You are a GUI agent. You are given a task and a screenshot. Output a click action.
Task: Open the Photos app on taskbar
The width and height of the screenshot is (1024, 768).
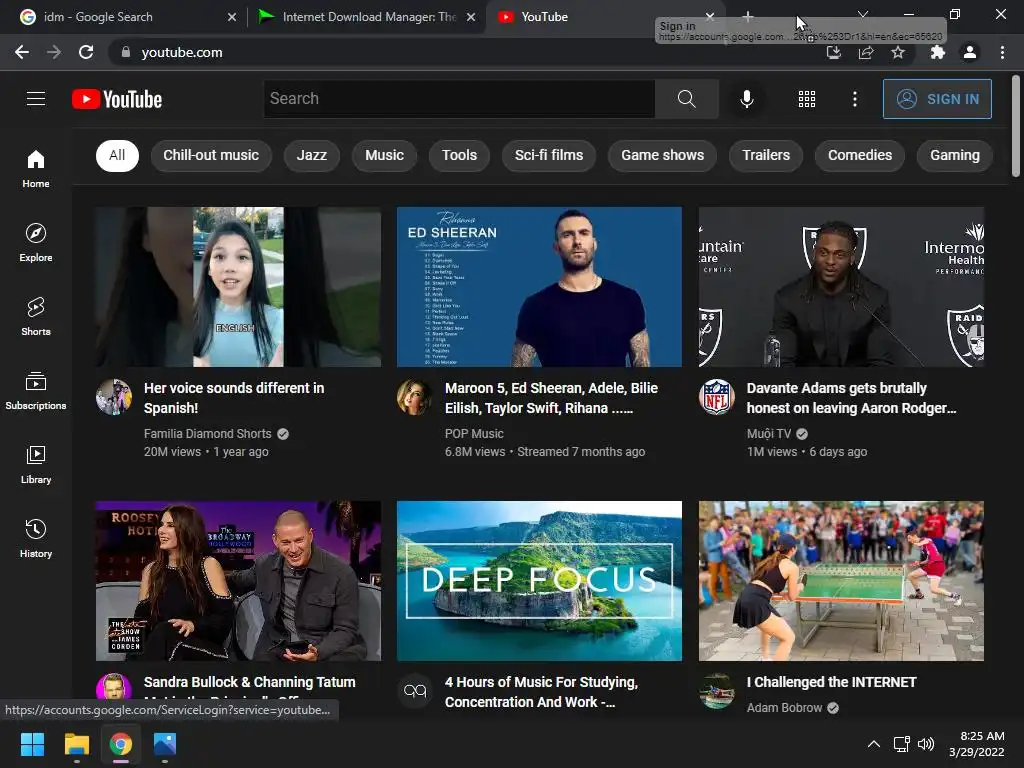click(165, 744)
